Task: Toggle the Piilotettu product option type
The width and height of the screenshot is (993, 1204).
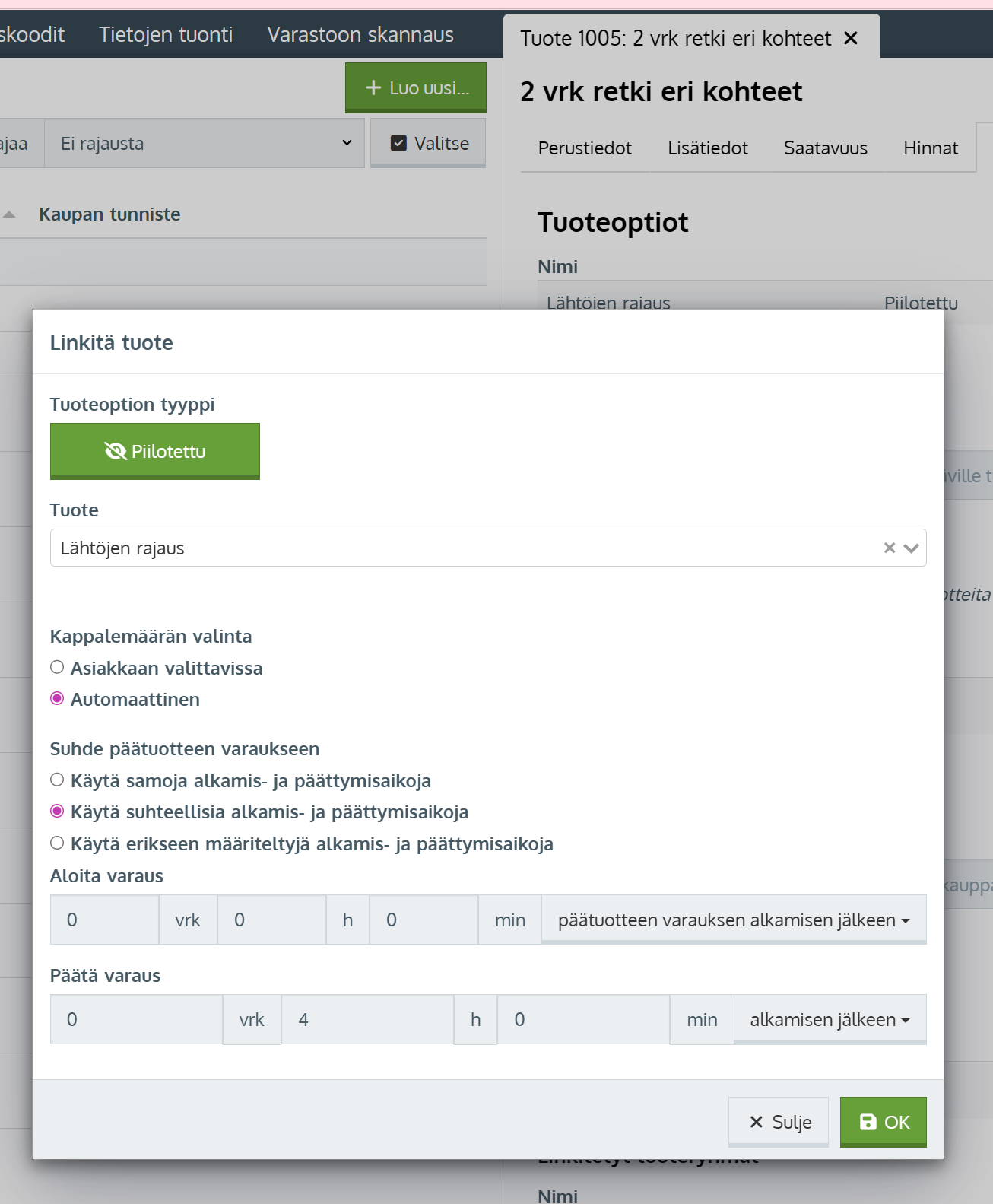Action: click(155, 451)
